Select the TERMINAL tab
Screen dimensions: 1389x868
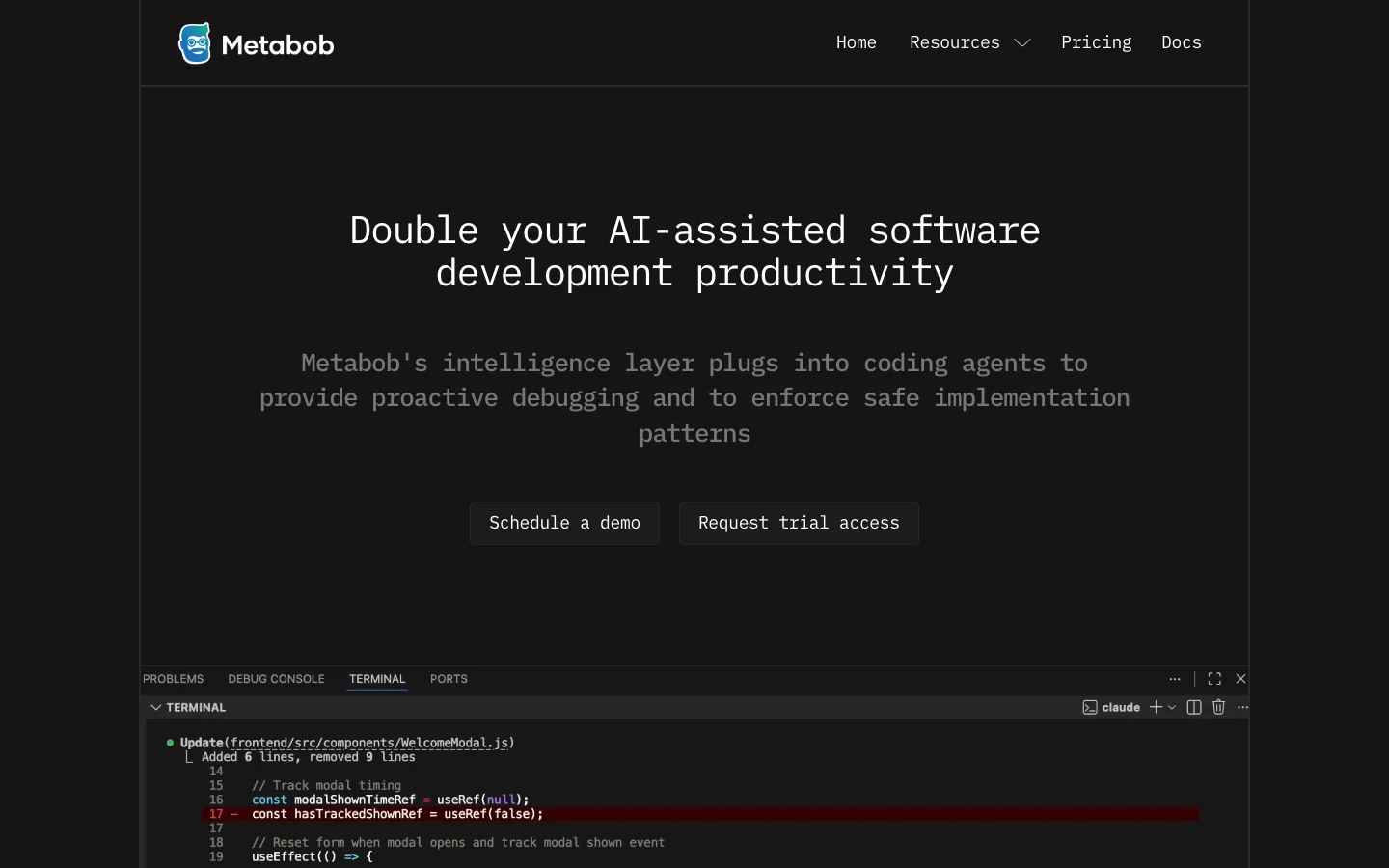coord(377,679)
